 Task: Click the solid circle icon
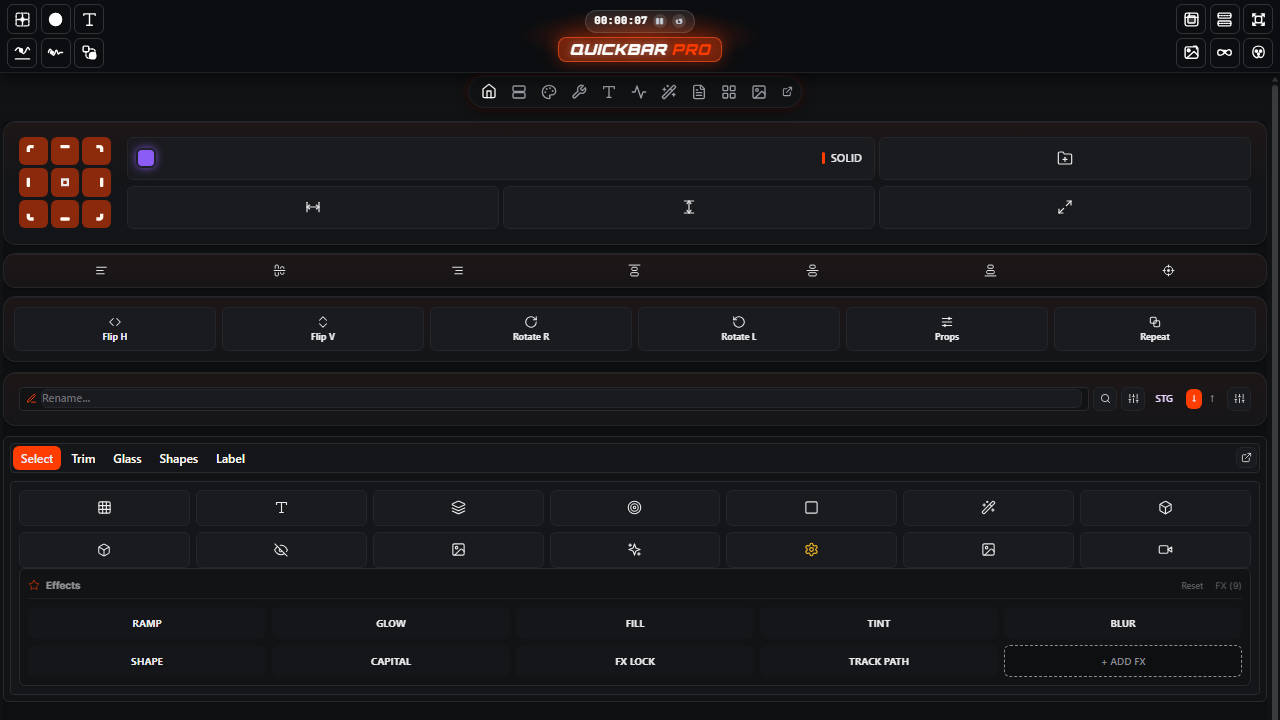(x=56, y=19)
